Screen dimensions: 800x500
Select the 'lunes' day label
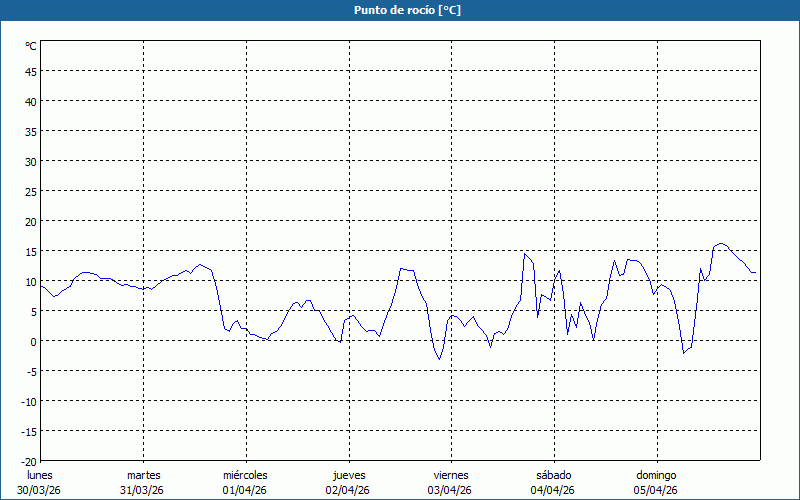[40, 475]
